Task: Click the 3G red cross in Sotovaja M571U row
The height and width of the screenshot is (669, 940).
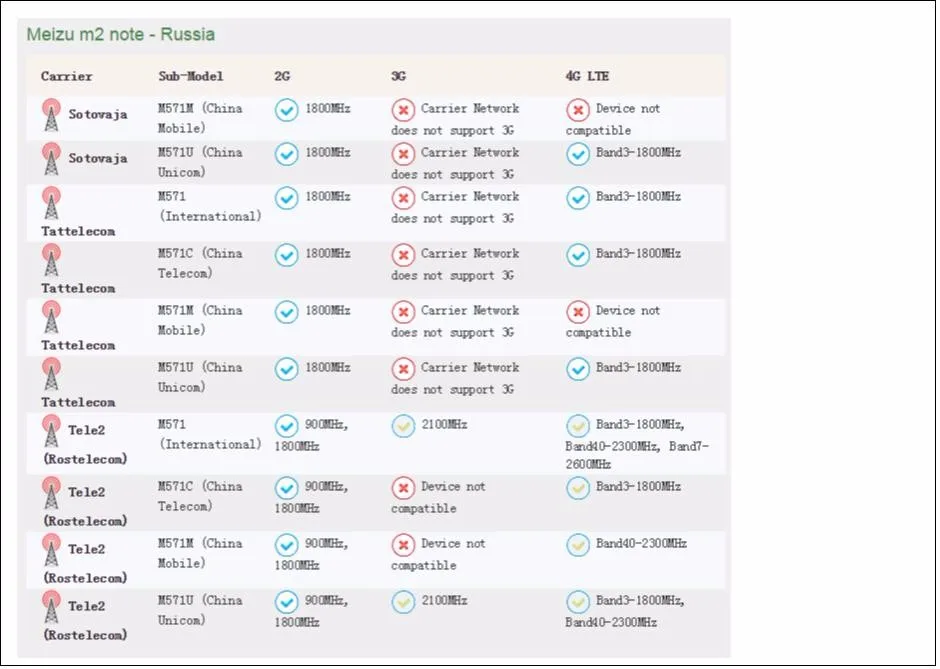Action: (403, 154)
